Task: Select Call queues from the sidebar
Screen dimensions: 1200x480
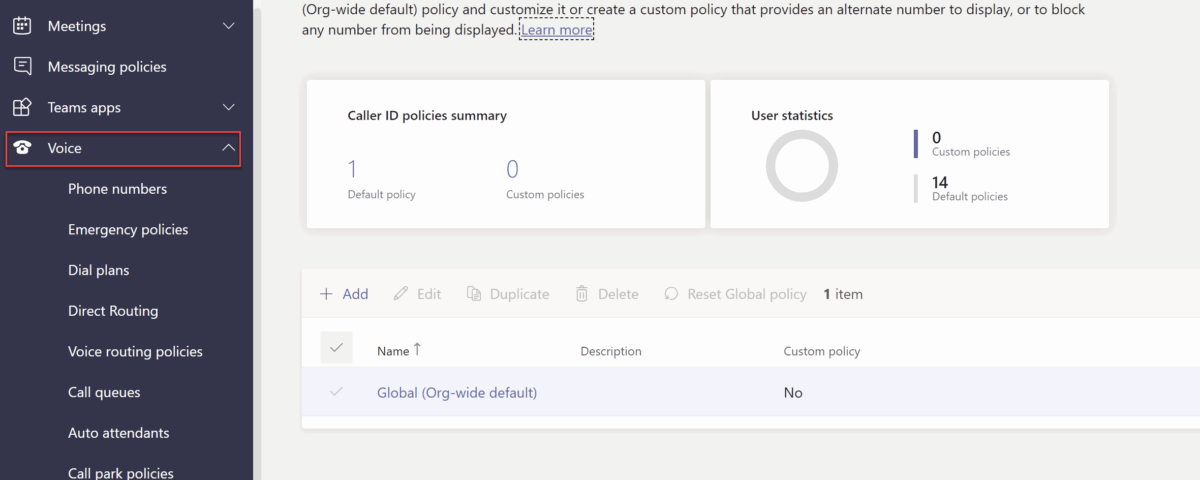Action: [x=104, y=392]
